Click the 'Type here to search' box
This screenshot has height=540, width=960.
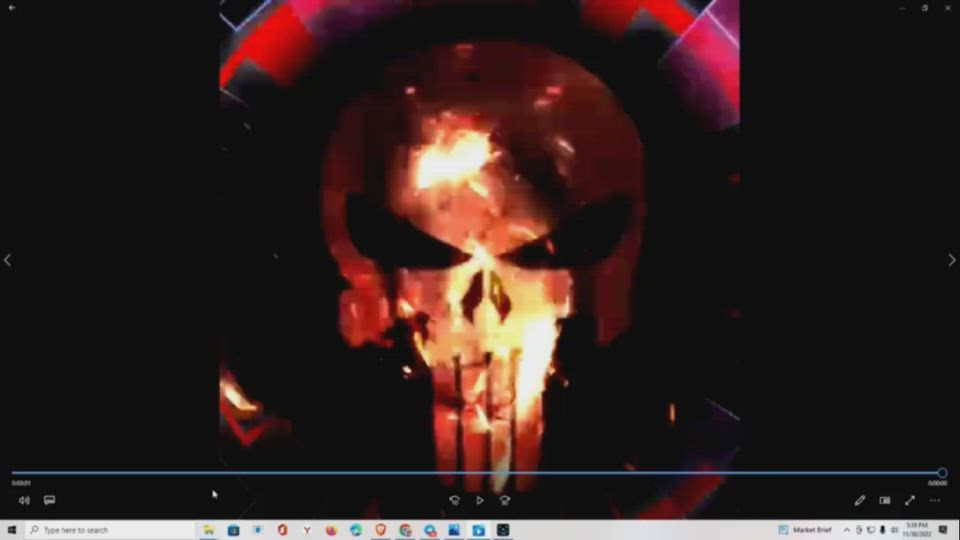click(x=110, y=530)
